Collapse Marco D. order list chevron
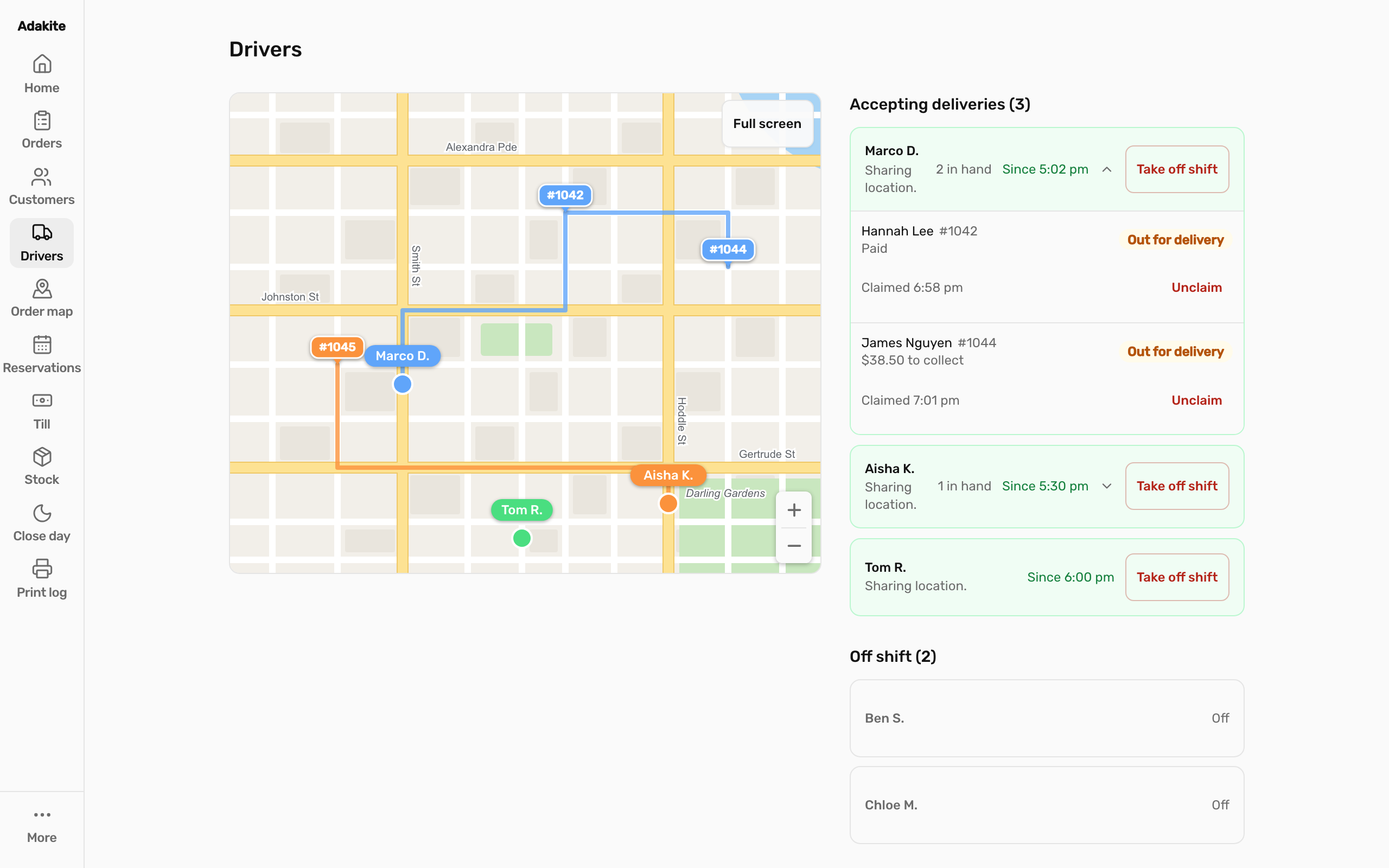The width and height of the screenshot is (1389, 868). pos(1107,169)
